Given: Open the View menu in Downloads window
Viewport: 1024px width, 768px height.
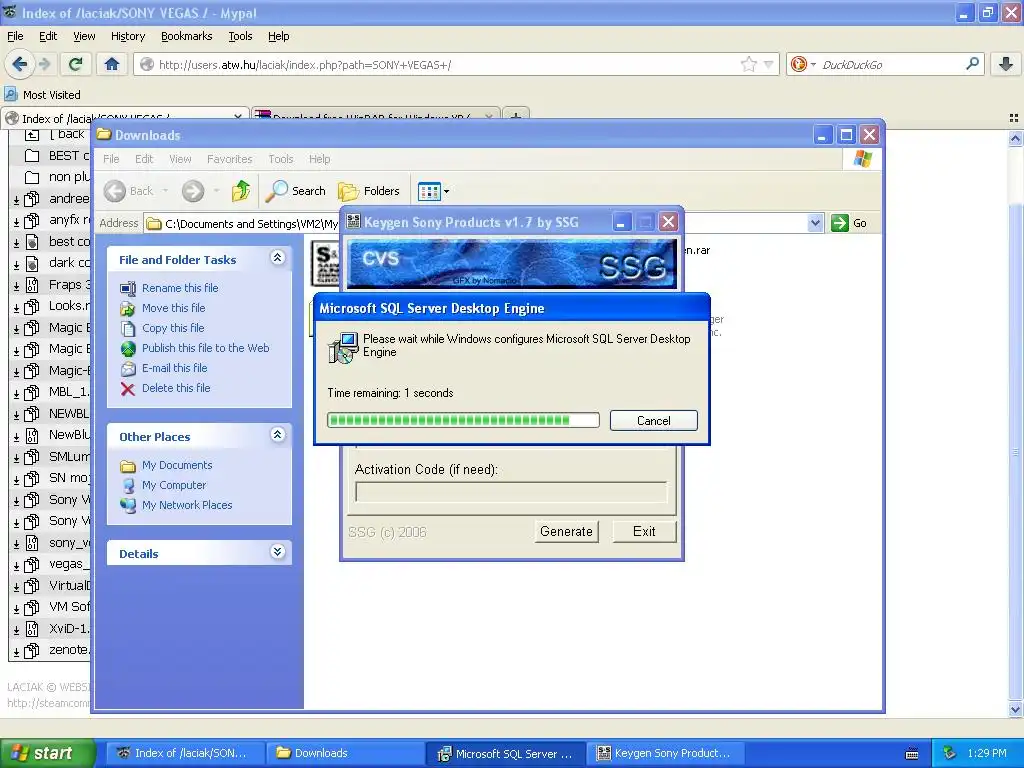Looking at the screenshot, I should coord(180,159).
